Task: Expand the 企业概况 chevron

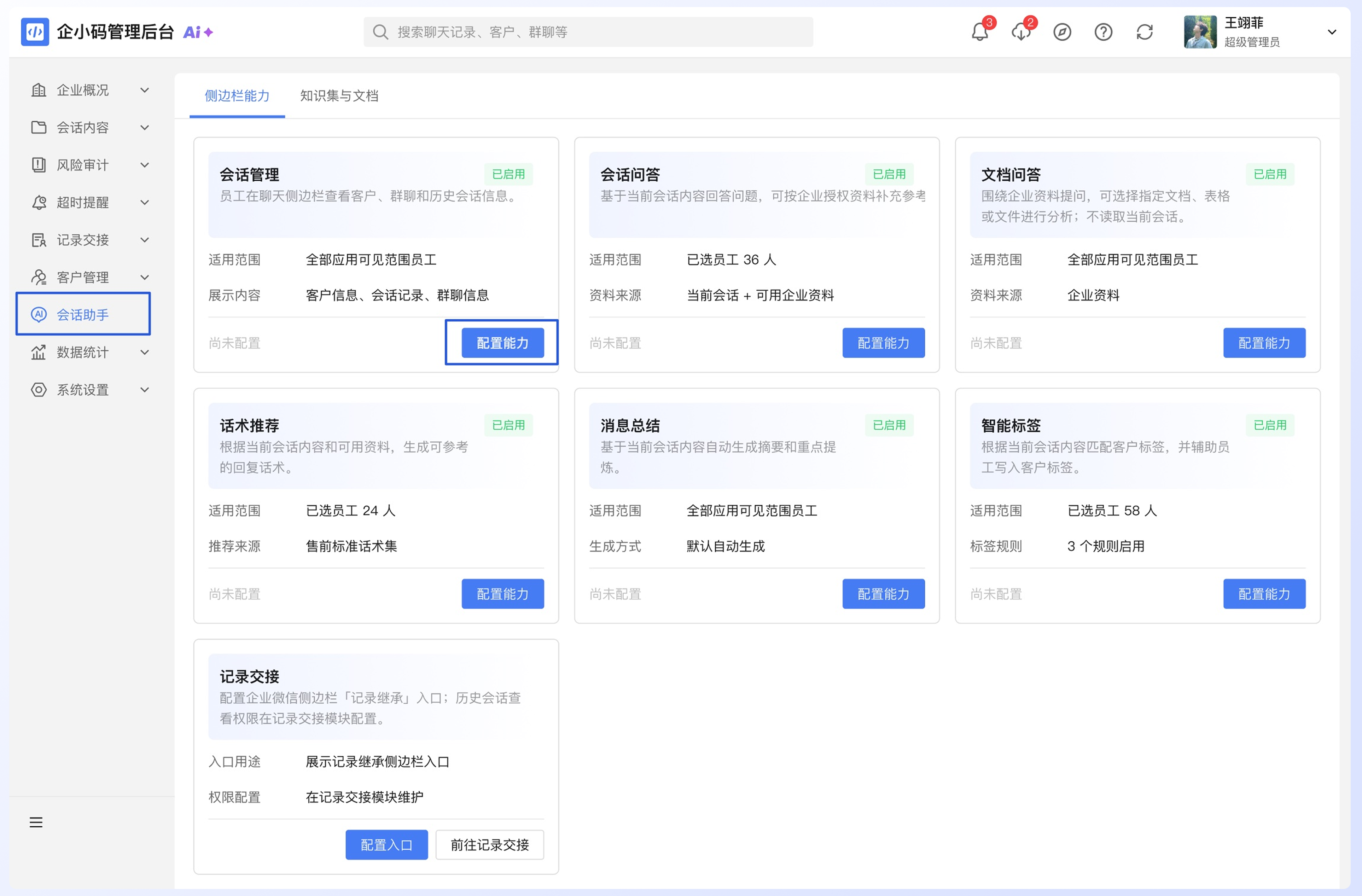Action: pyautogui.click(x=145, y=90)
